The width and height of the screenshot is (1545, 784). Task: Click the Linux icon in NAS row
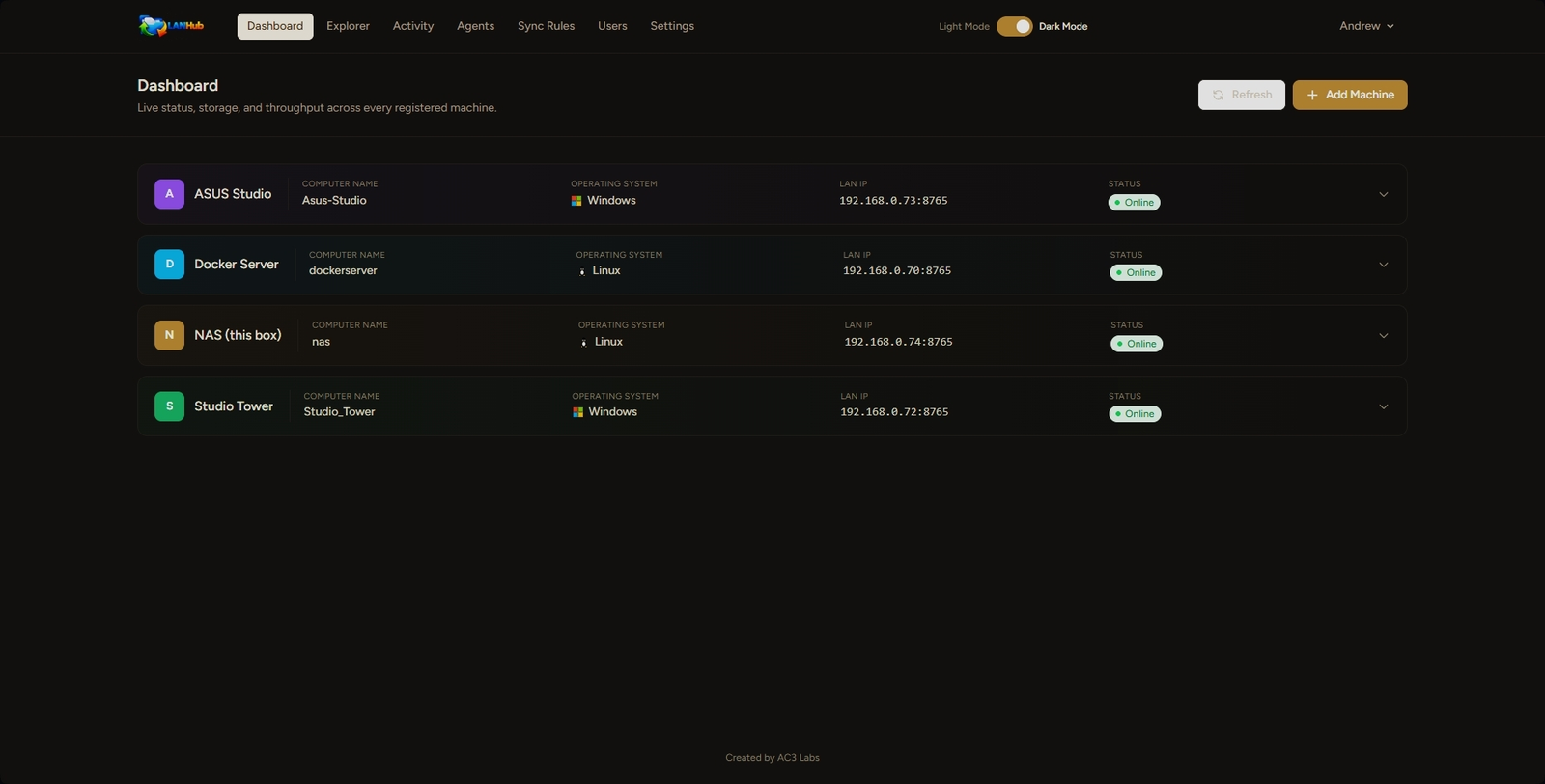coord(584,342)
